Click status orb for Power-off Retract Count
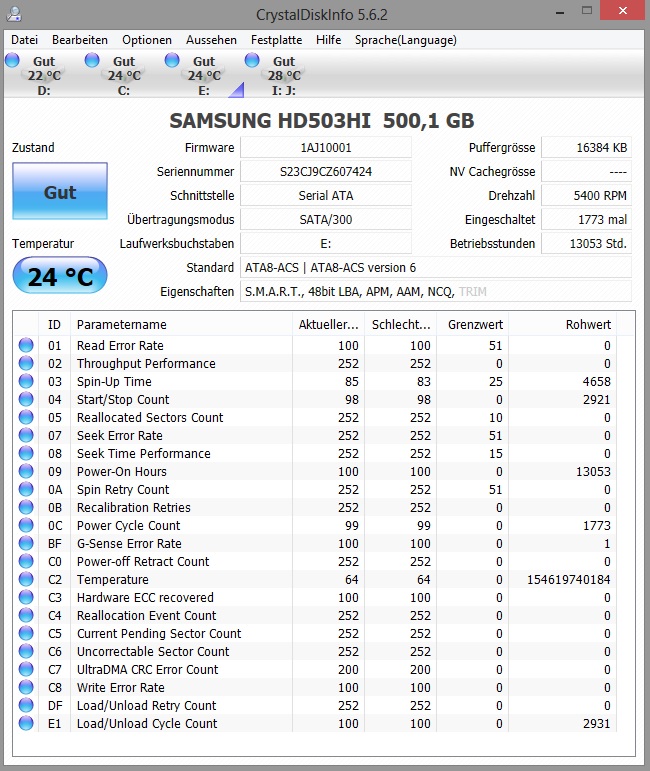650x771 pixels. pos(26,561)
